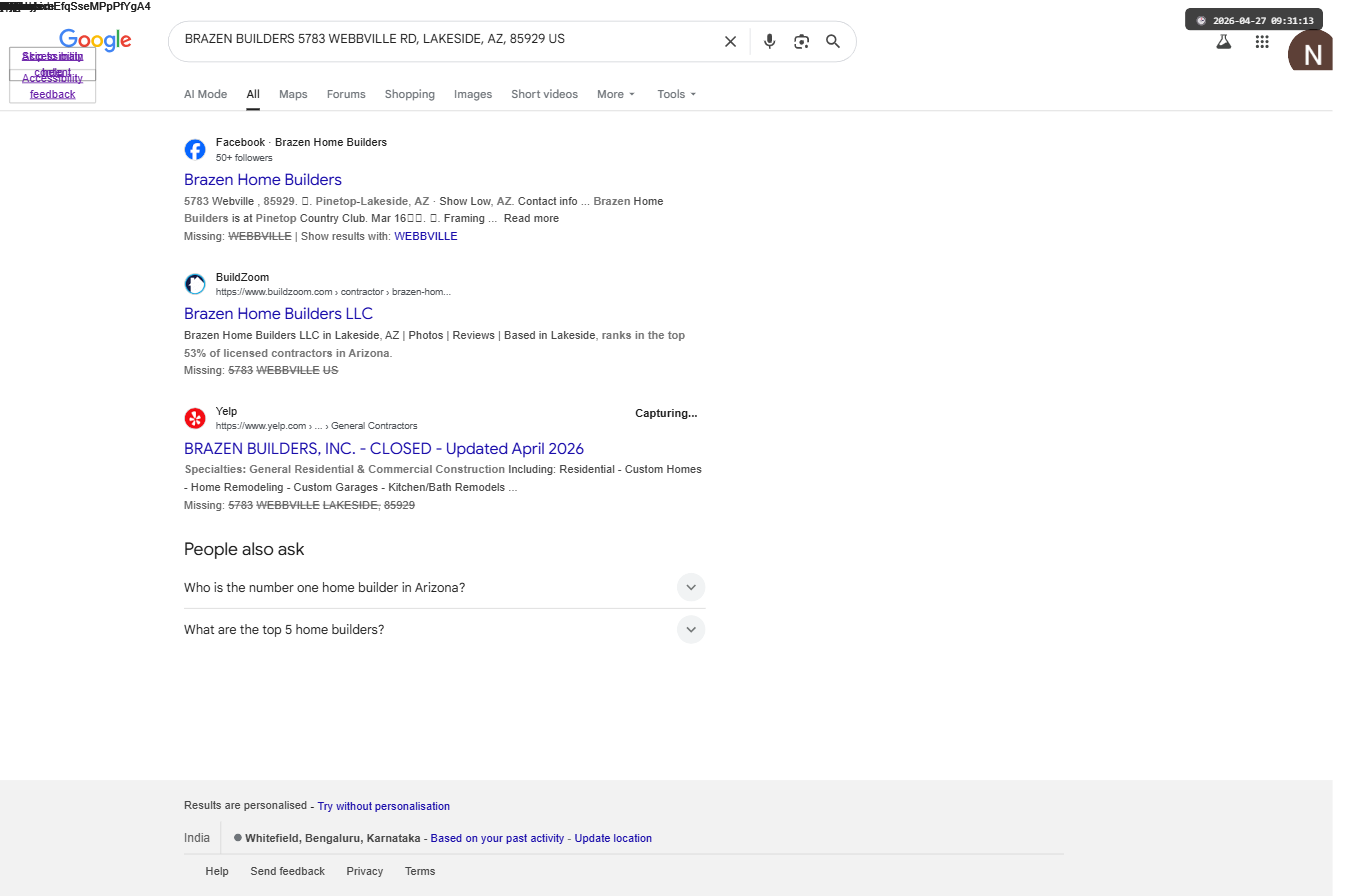Switch to AI Mode tab
The width and height of the screenshot is (1348, 896).
pyautogui.click(x=205, y=94)
